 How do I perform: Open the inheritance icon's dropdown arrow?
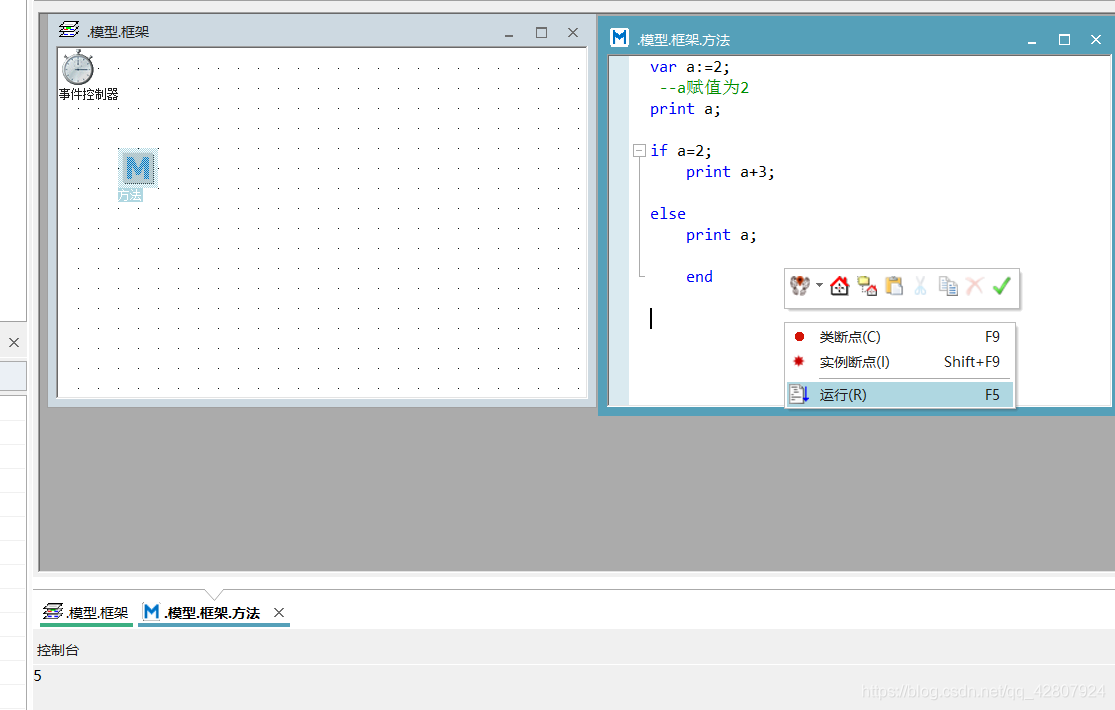point(817,286)
